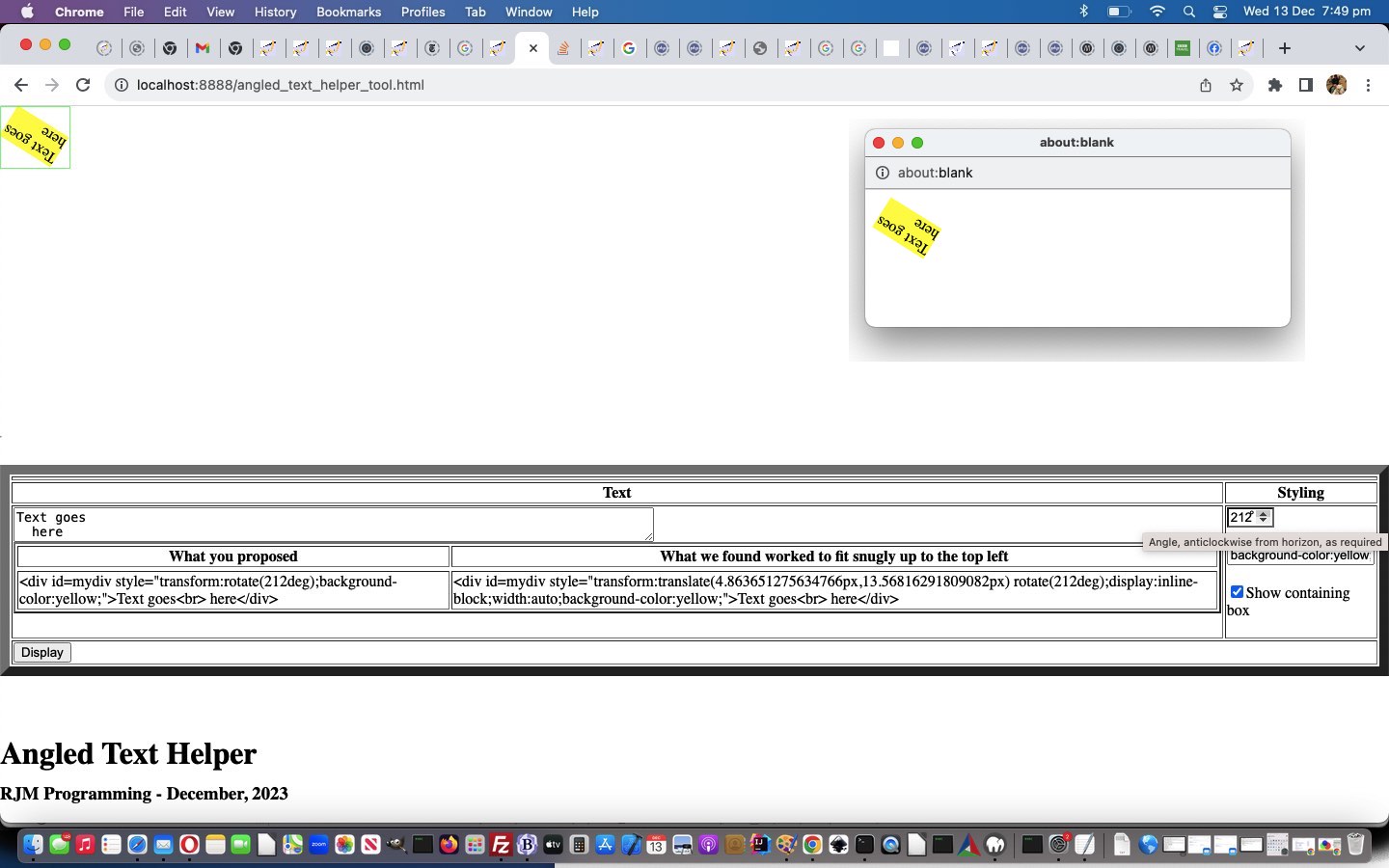The width and height of the screenshot is (1389, 868).
Task: Switch to the Stack Overflow tab
Action: click(x=563, y=48)
